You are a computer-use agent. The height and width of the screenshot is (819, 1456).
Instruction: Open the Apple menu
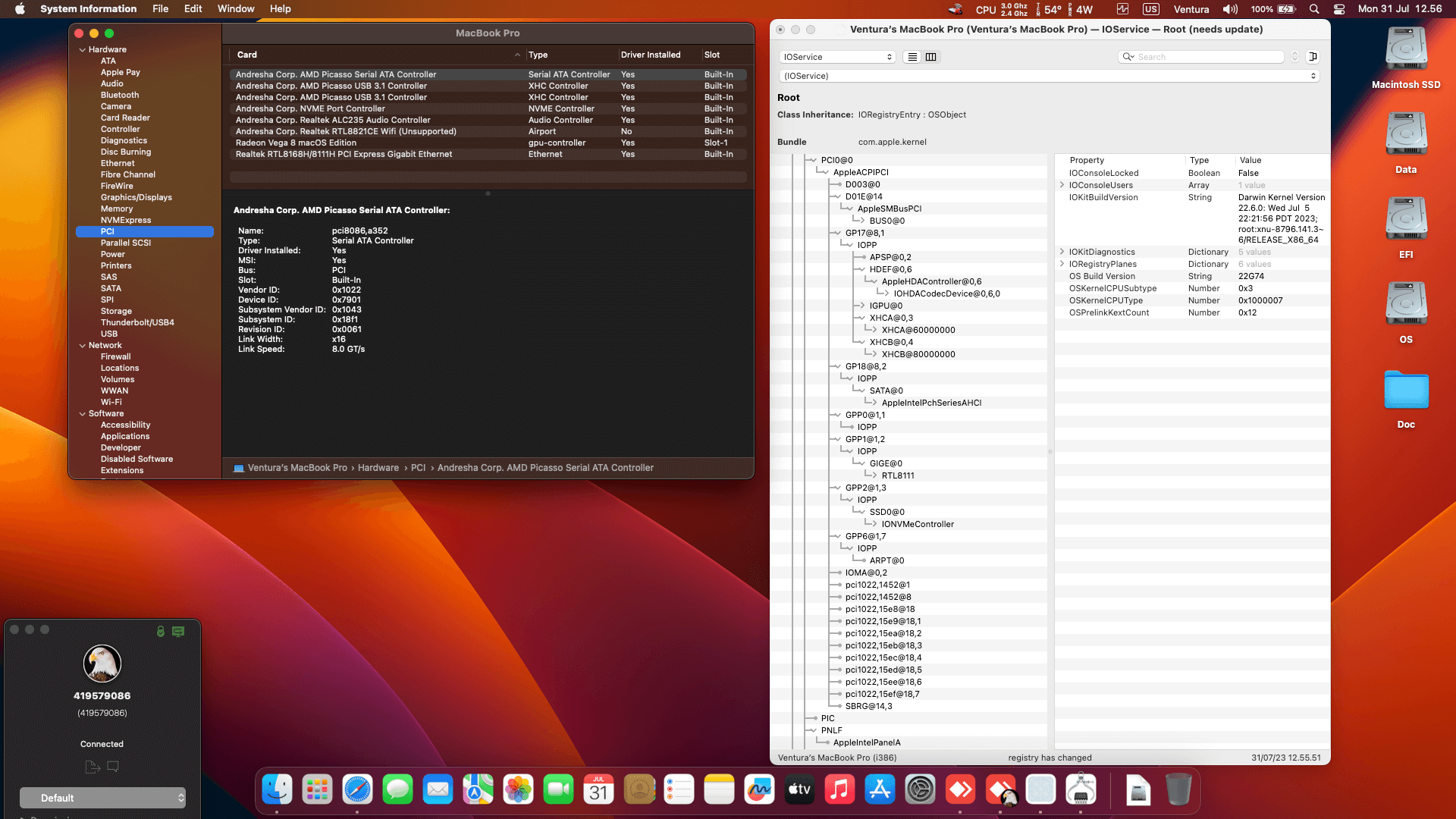pyautogui.click(x=20, y=9)
